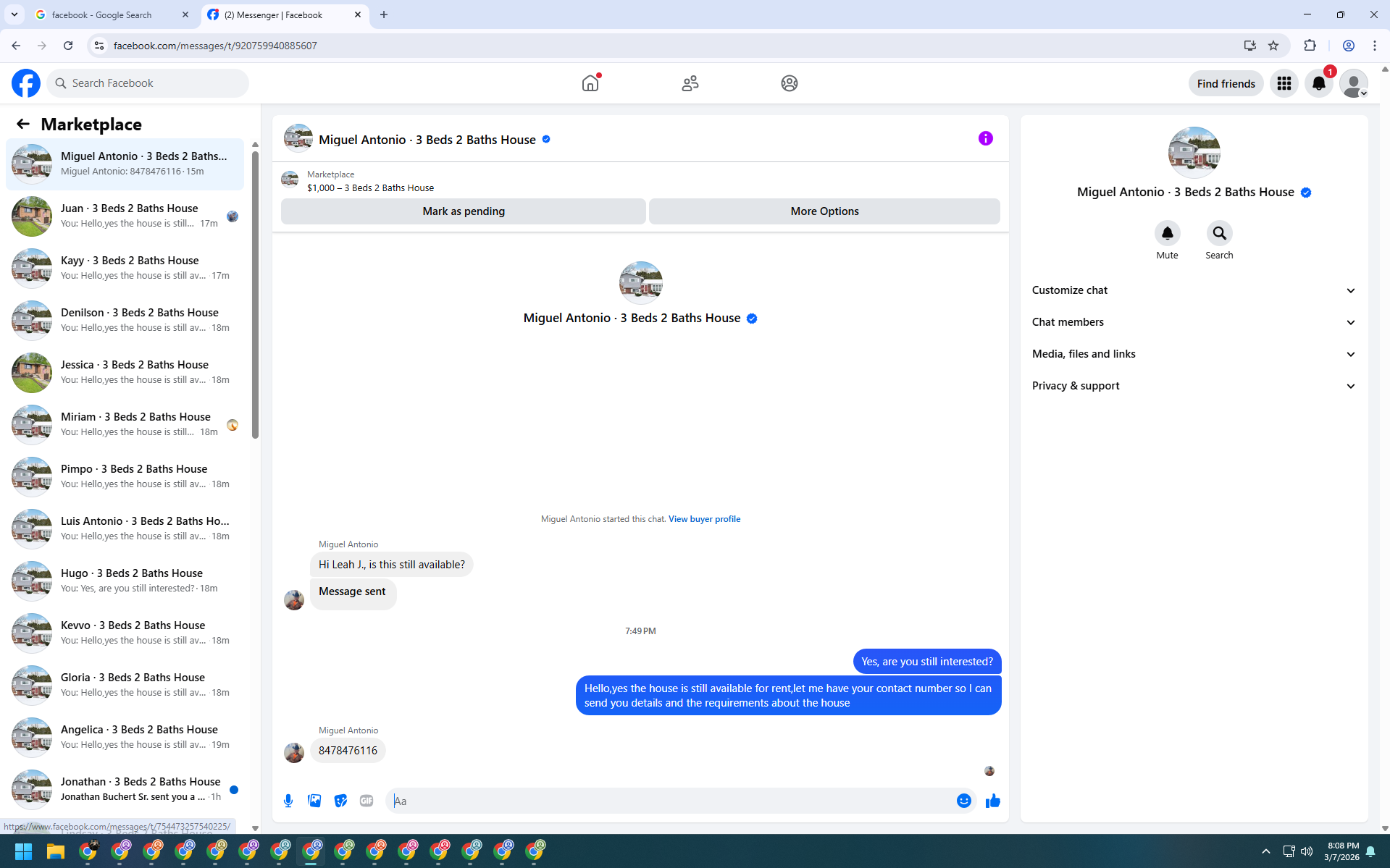Screen dimensions: 1390x868
Task: Bookmark this page with the star icon
Action: pos(1273,46)
